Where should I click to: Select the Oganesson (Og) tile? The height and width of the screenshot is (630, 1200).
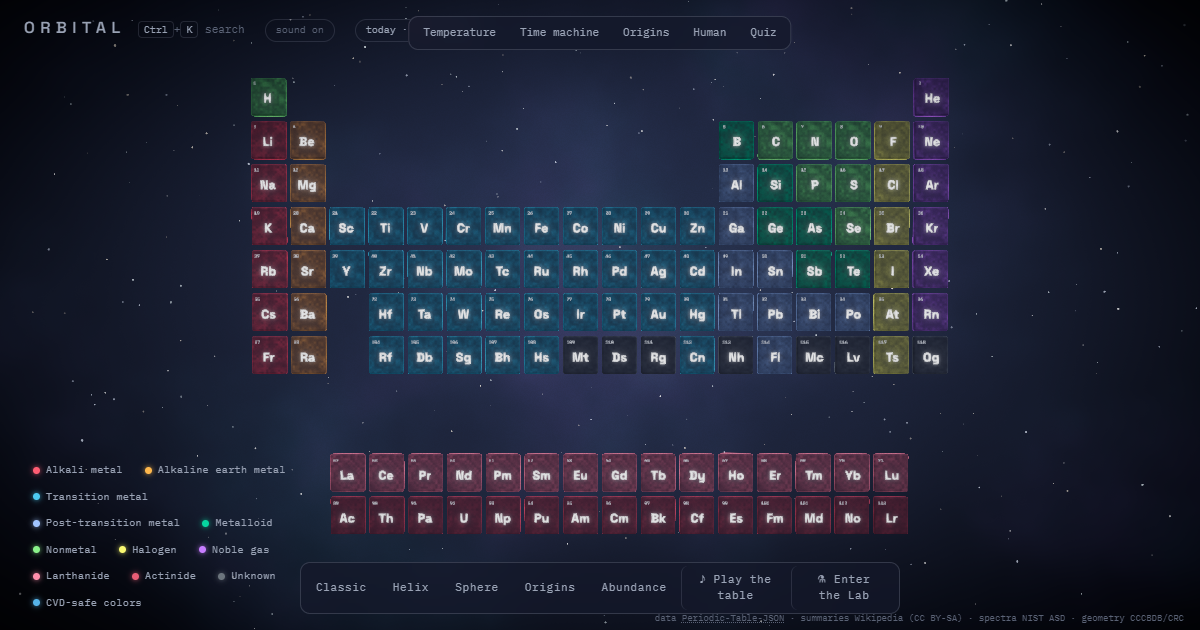tap(931, 355)
